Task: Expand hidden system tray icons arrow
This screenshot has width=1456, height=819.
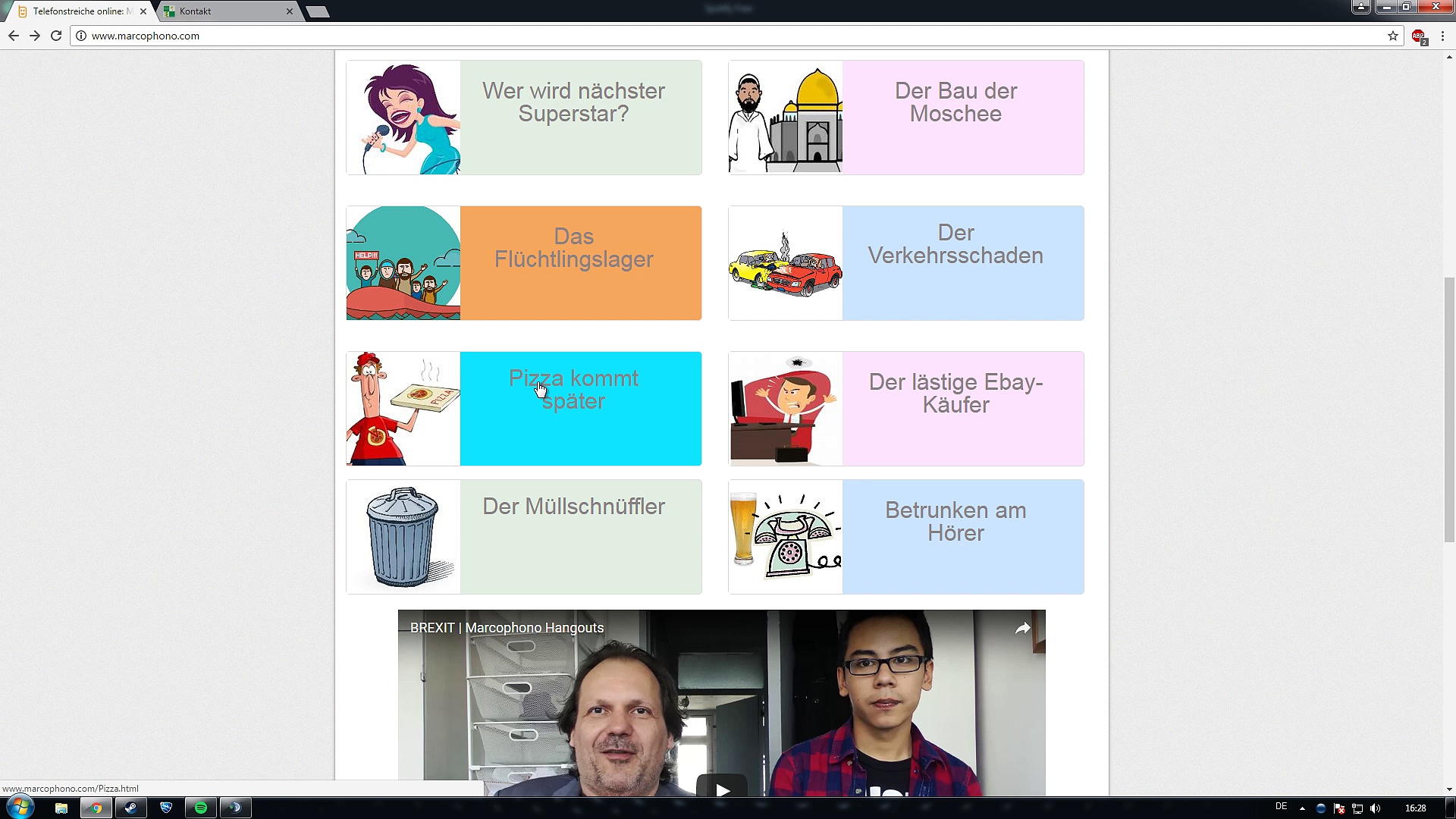Action: [x=1302, y=808]
